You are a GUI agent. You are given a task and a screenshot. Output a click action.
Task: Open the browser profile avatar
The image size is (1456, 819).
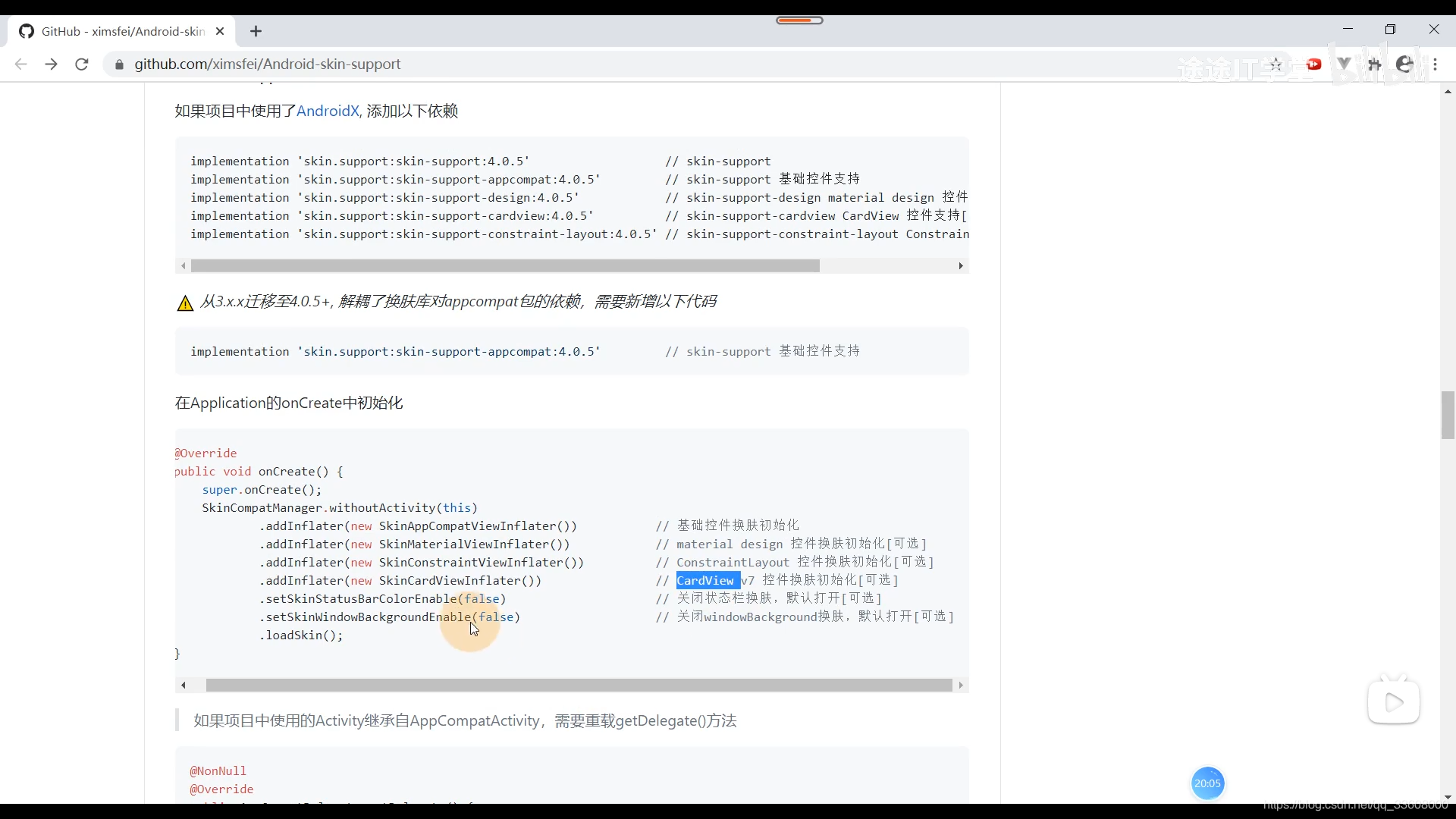pos(1404,64)
